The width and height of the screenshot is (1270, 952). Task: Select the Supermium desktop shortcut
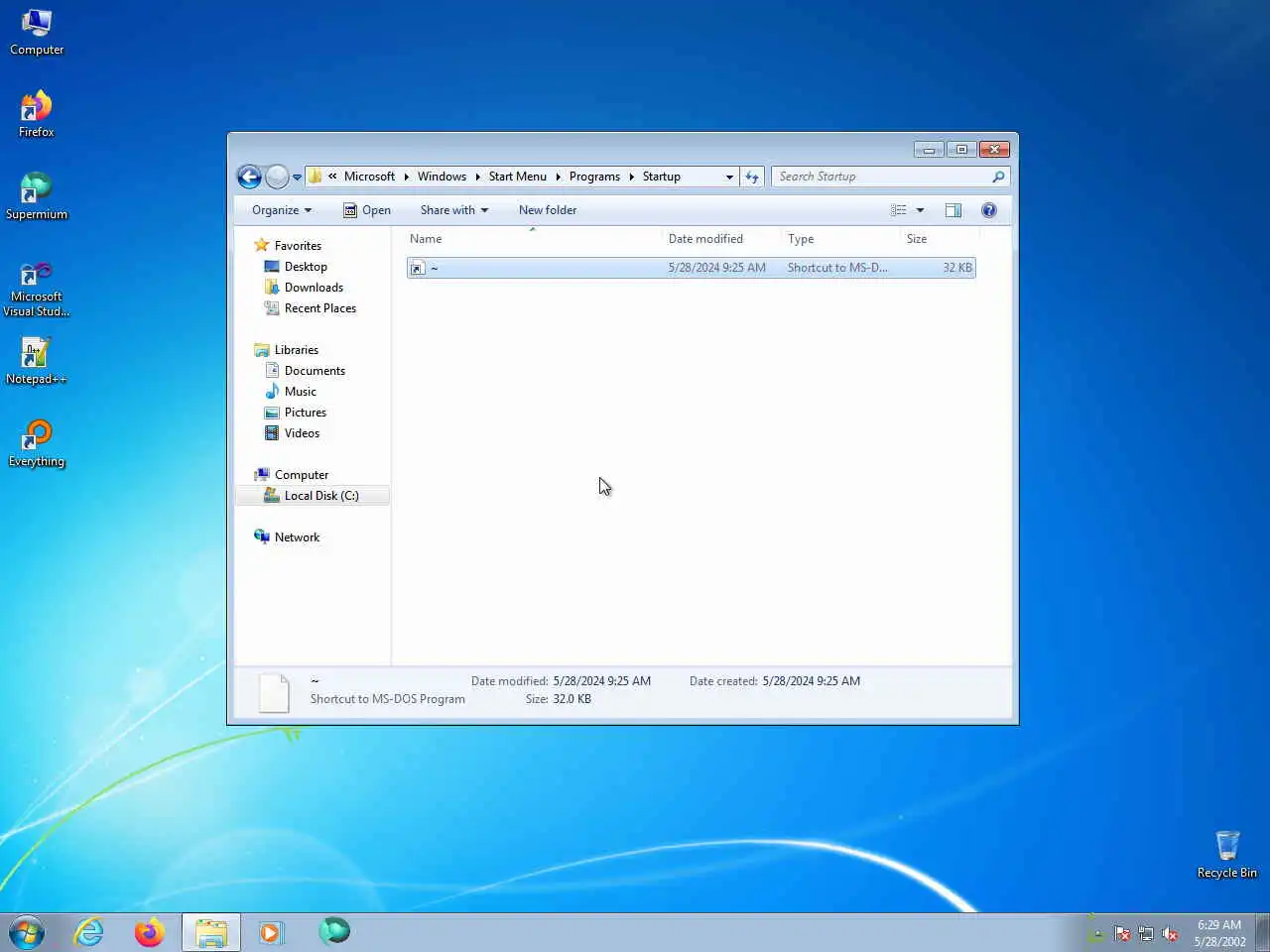37,197
